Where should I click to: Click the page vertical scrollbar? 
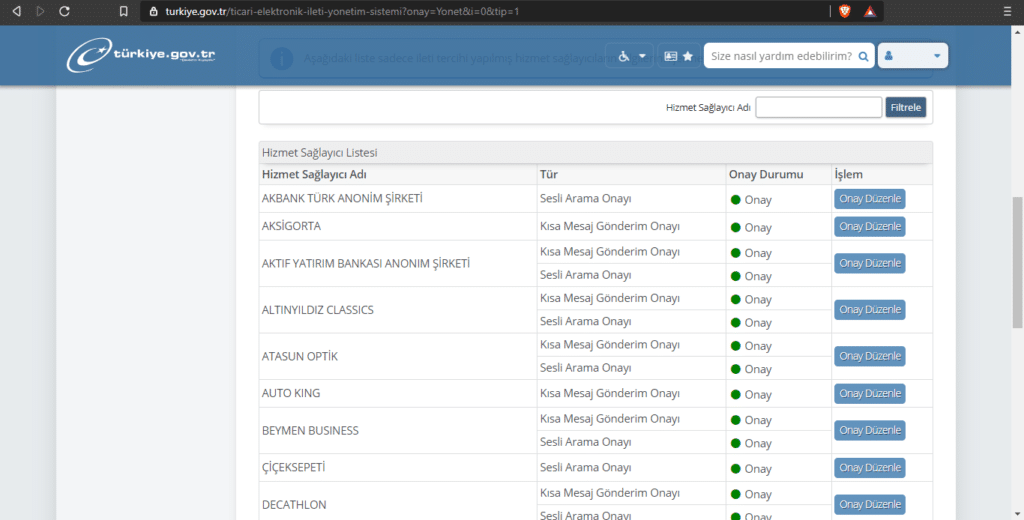pos(1017,261)
